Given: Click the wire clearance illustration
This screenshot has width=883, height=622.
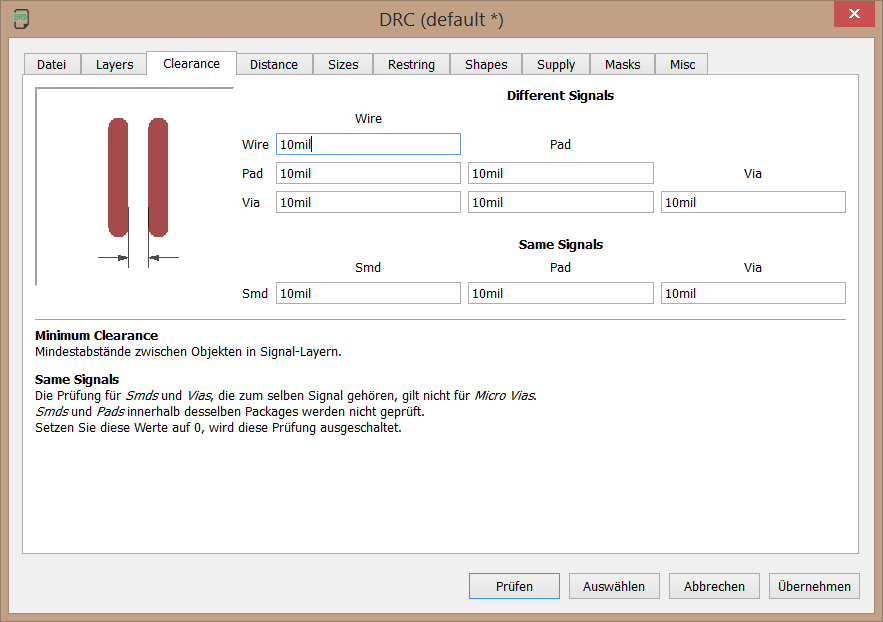Looking at the screenshot, I should (x=135, y=187).
